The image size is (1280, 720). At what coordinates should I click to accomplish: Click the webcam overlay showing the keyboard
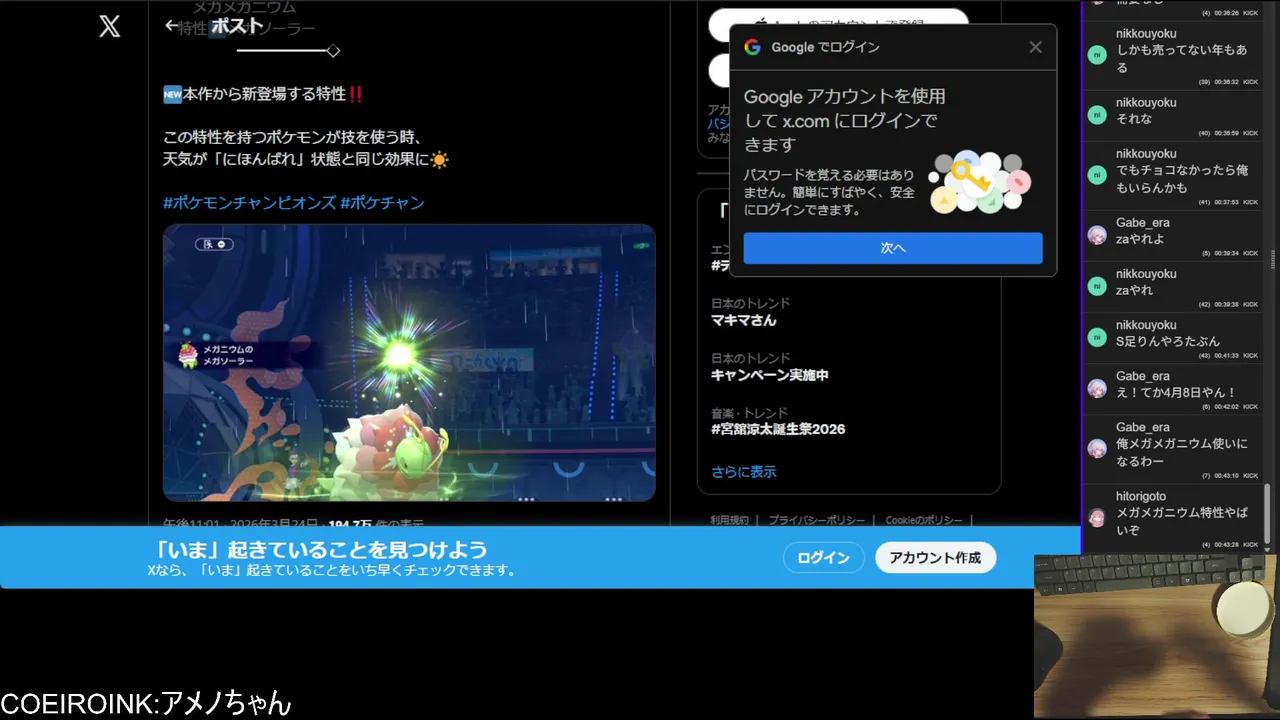[x=1156, y=635]
